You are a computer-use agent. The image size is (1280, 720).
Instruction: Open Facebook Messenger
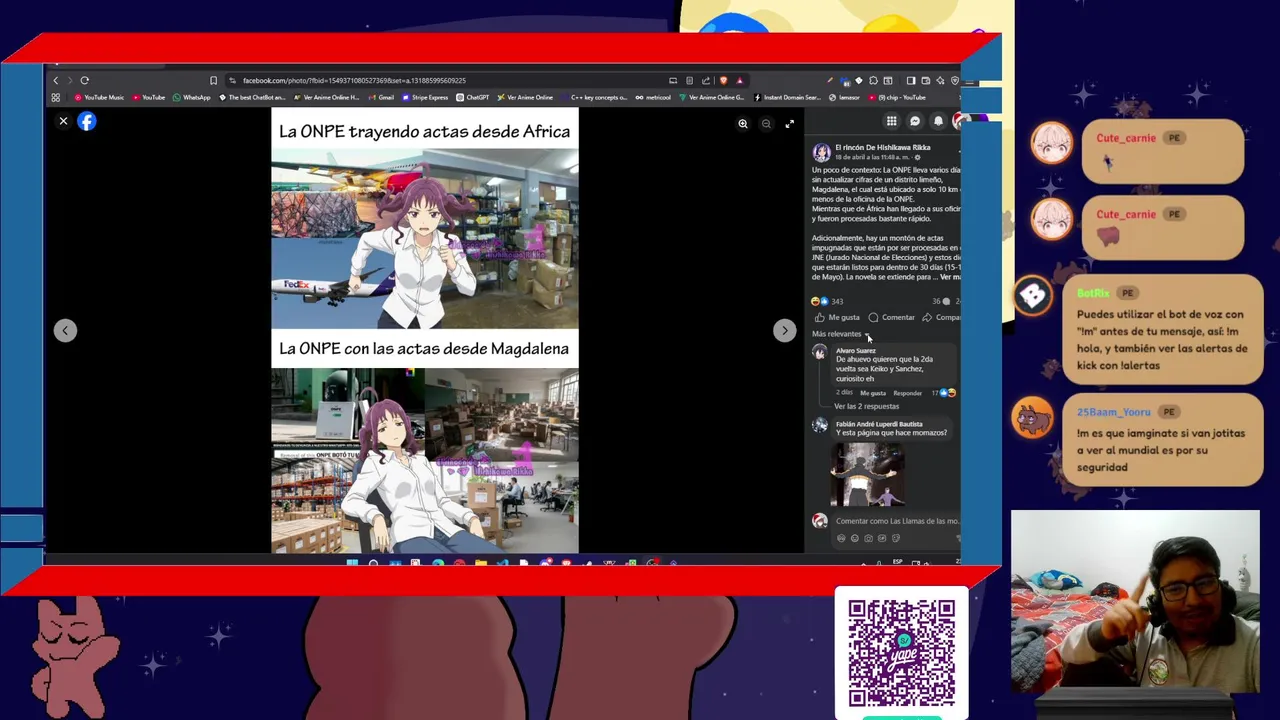914,121
